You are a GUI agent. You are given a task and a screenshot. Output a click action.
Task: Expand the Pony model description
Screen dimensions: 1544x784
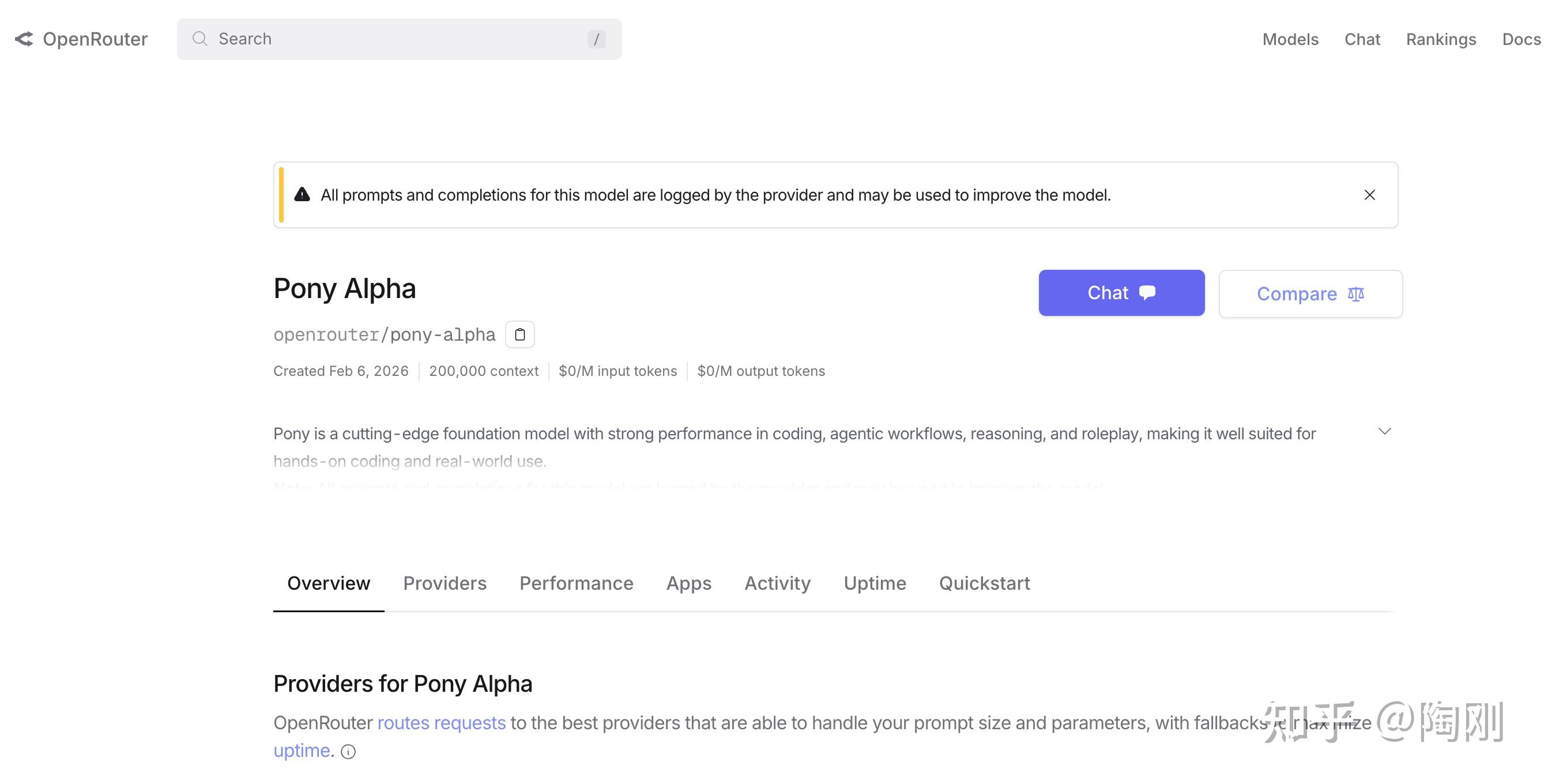1384,432
